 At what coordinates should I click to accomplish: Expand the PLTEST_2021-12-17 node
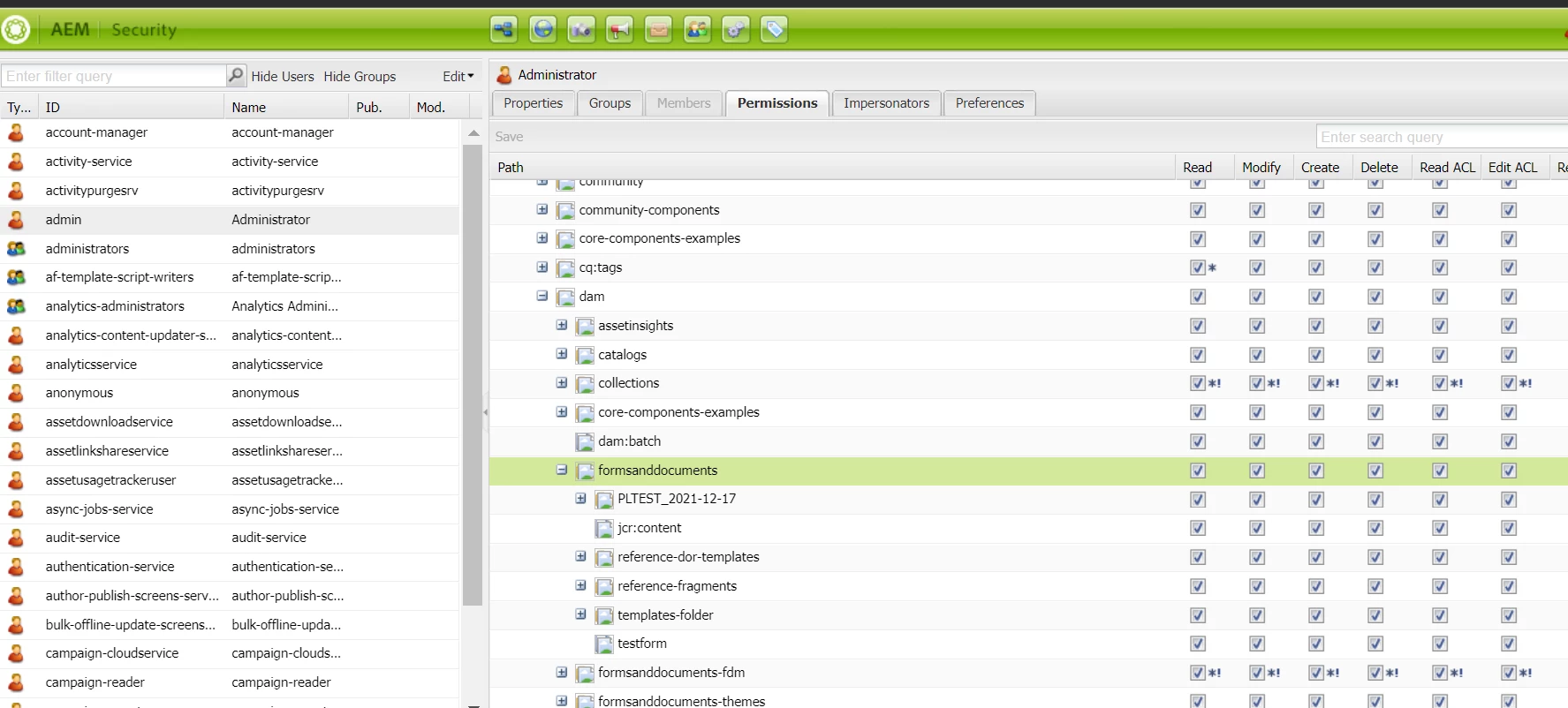tap(581, 499)
